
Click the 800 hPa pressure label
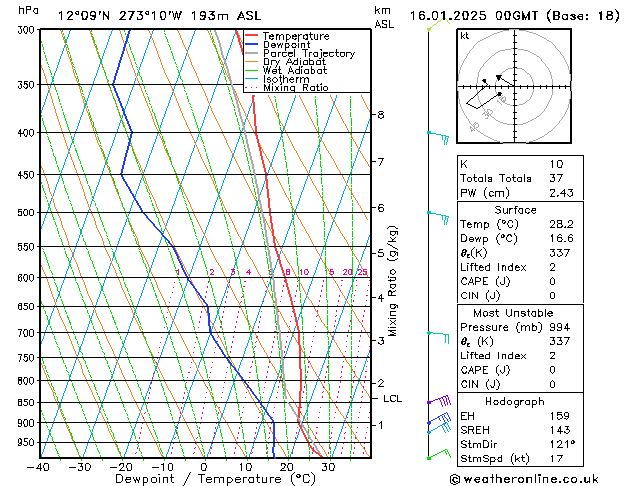click(28, 380)
